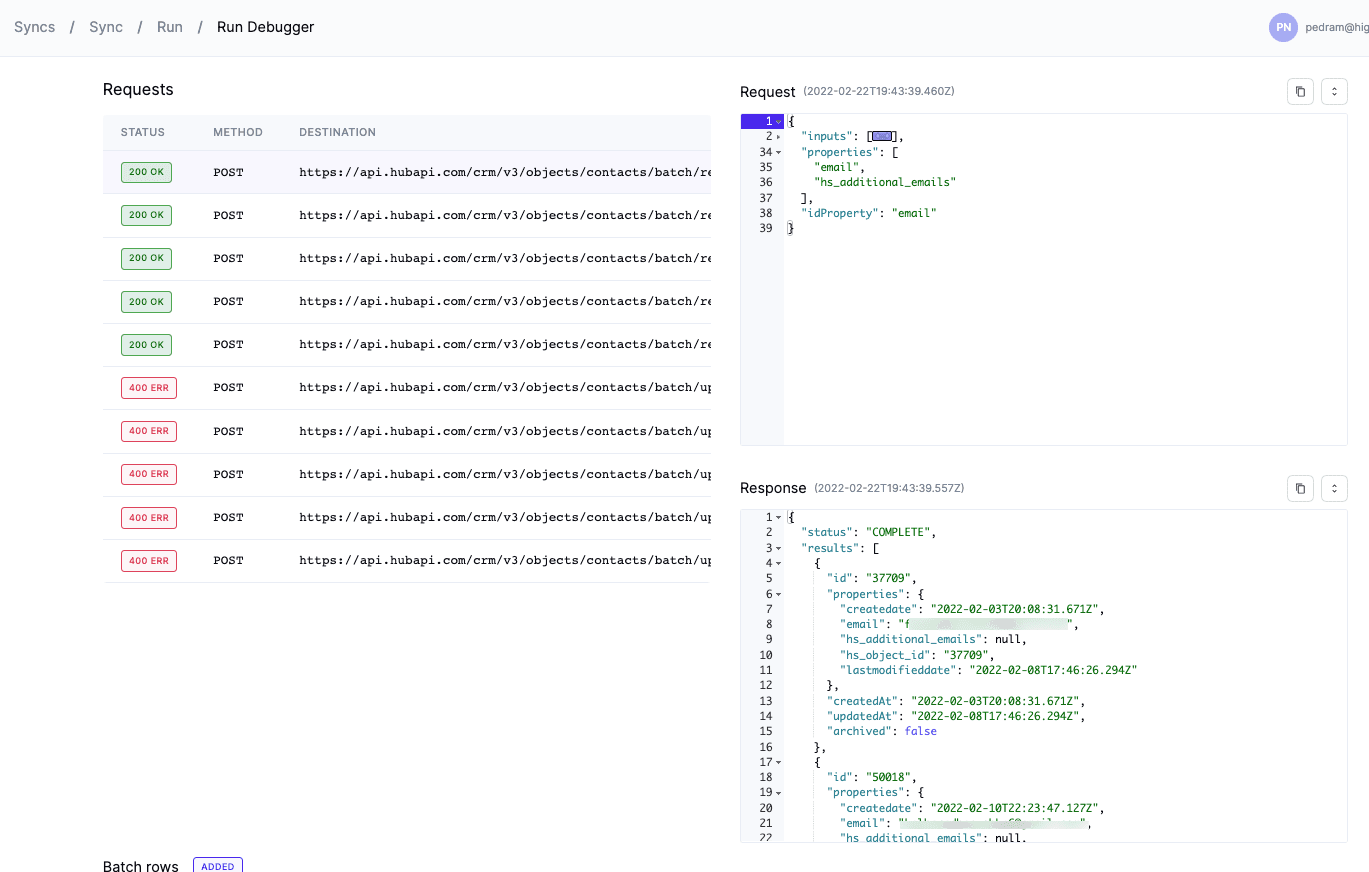Open the Run breadcrumb link
1369x872 pixels.
[x=170, y=27]
